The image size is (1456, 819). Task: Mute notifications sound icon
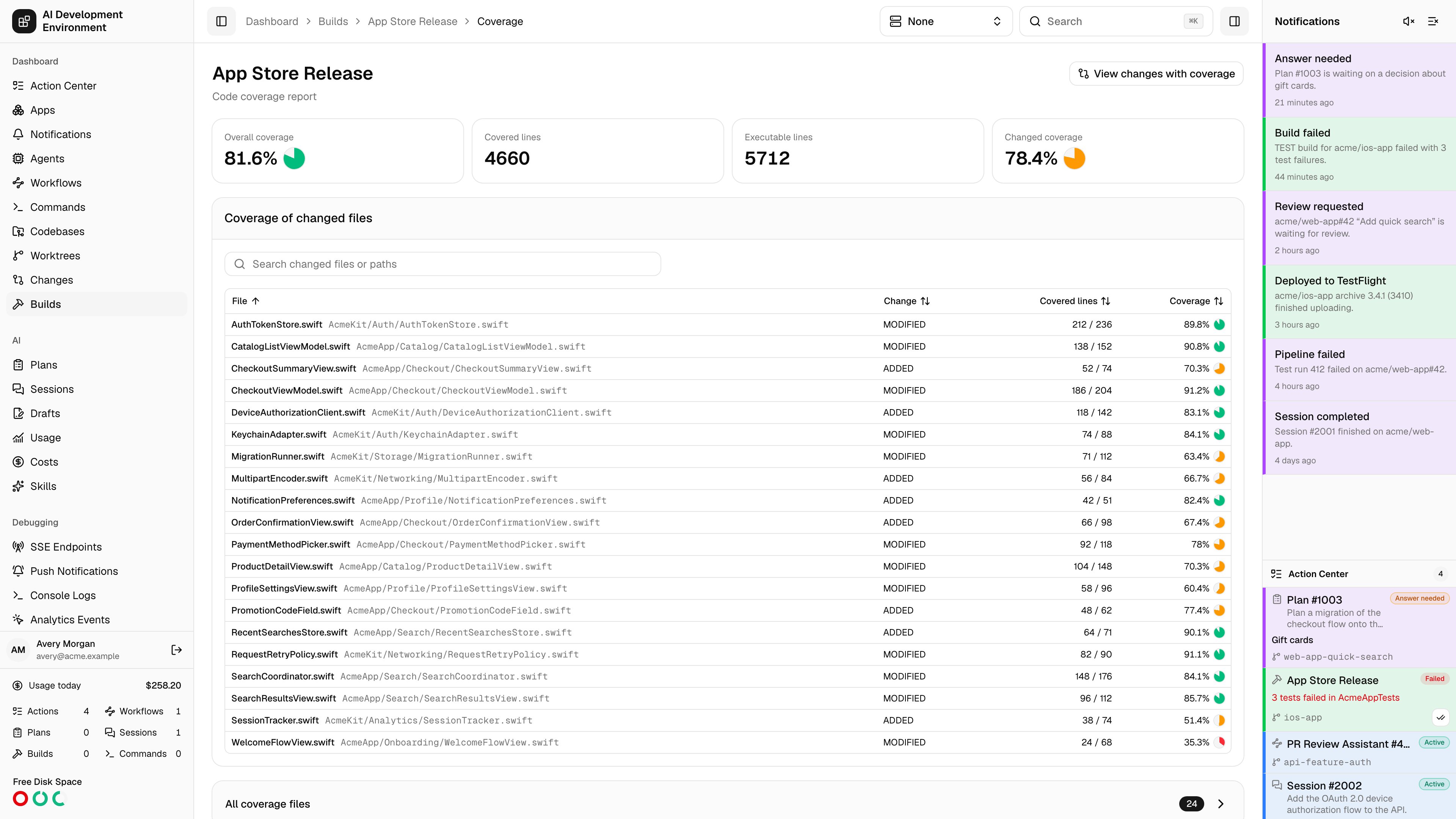point(1409,22)
